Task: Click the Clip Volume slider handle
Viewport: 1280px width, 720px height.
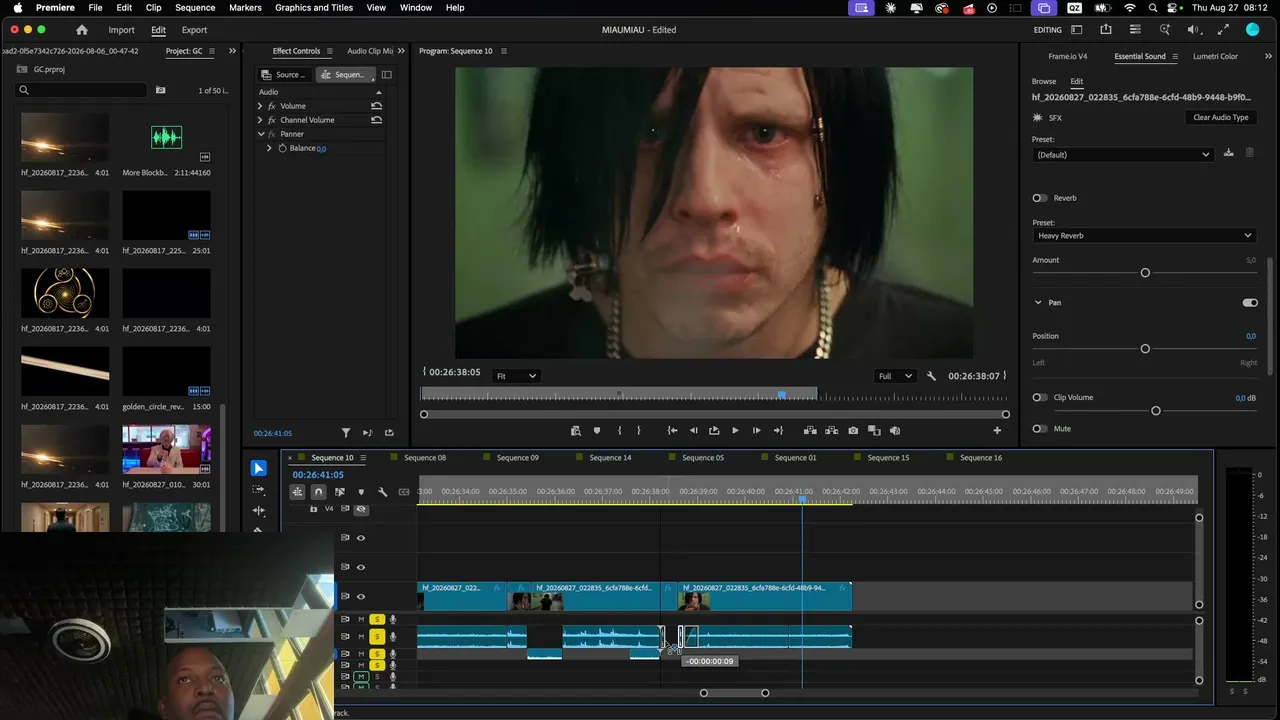Action: [1156, 411]
